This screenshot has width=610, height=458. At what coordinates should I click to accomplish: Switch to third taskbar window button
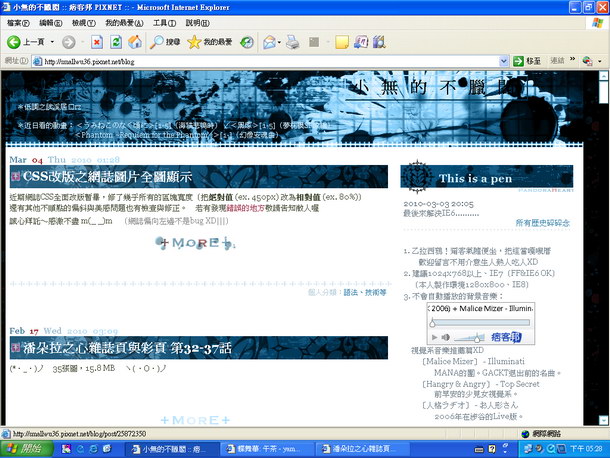[x=362, y=449]
